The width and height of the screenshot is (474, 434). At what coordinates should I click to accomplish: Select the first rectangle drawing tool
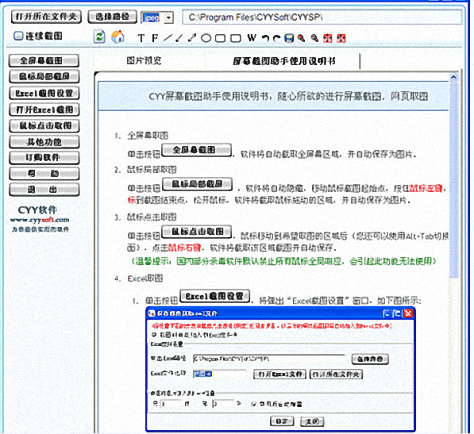(220, 38)
